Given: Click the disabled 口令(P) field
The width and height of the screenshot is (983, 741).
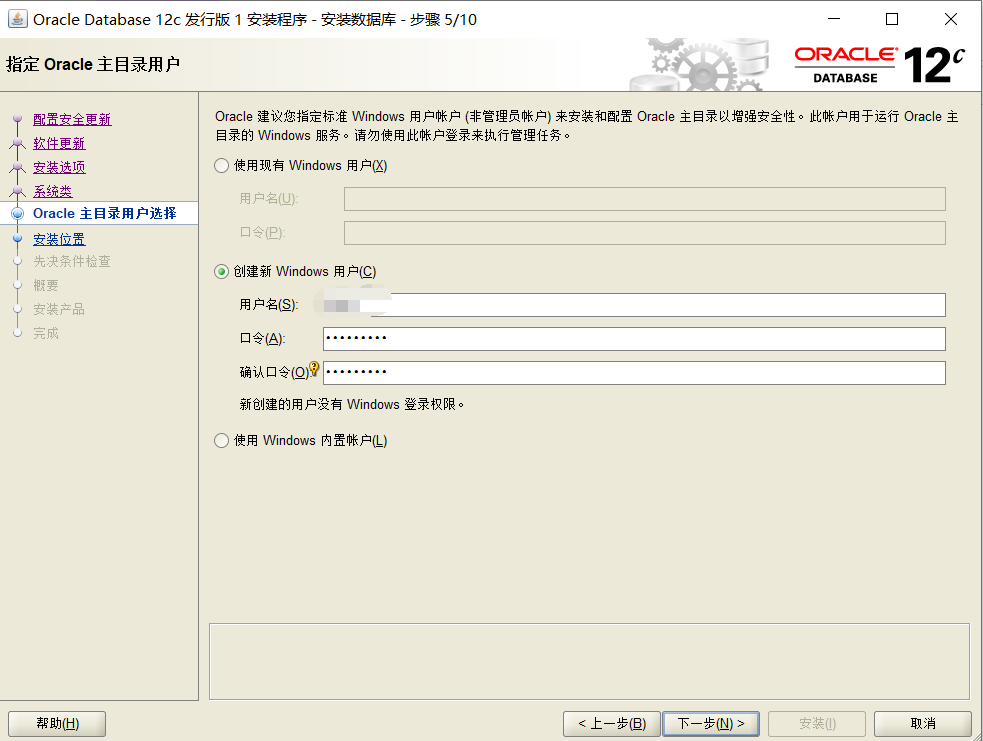Looking at the screenshot, I should tap(644, 233).
